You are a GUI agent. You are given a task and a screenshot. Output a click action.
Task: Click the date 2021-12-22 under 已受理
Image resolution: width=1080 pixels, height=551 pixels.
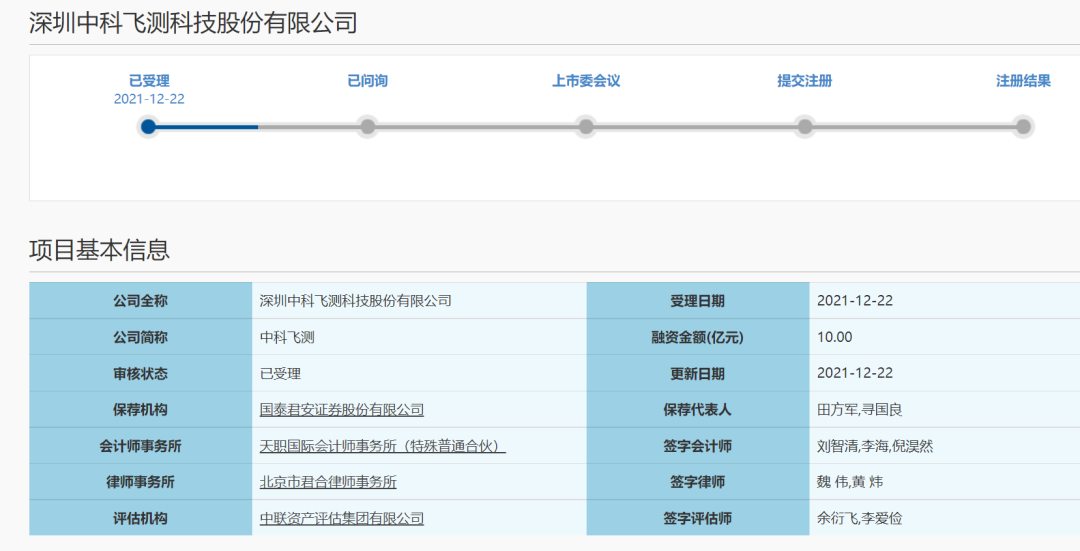tap(149, 99)
